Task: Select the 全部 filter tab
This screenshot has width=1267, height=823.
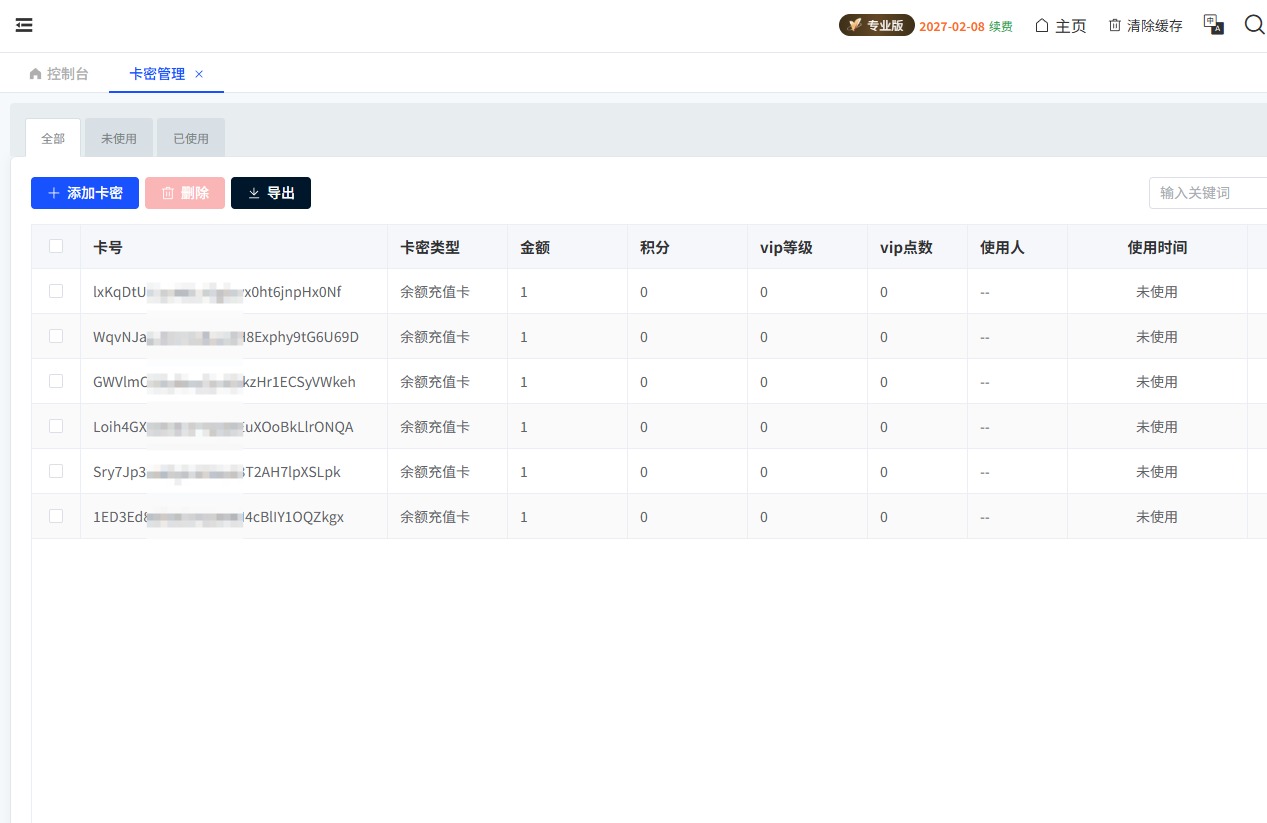Action: 53,139
